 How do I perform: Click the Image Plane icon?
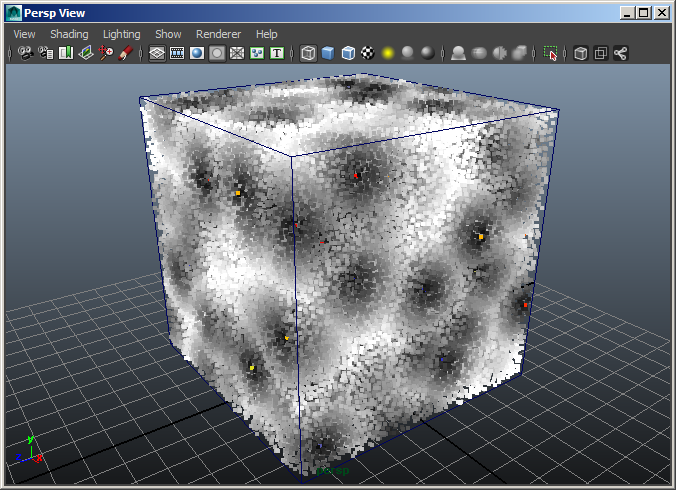(x=86, y=53)
